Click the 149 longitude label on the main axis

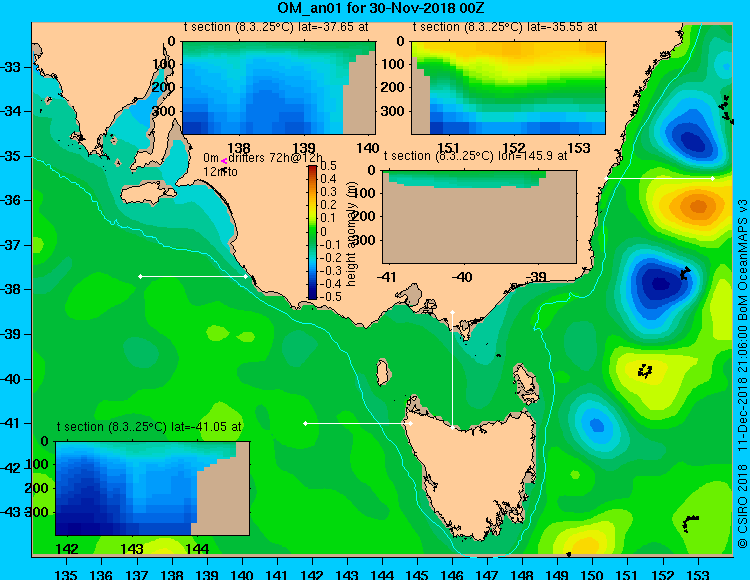(557, 575)
